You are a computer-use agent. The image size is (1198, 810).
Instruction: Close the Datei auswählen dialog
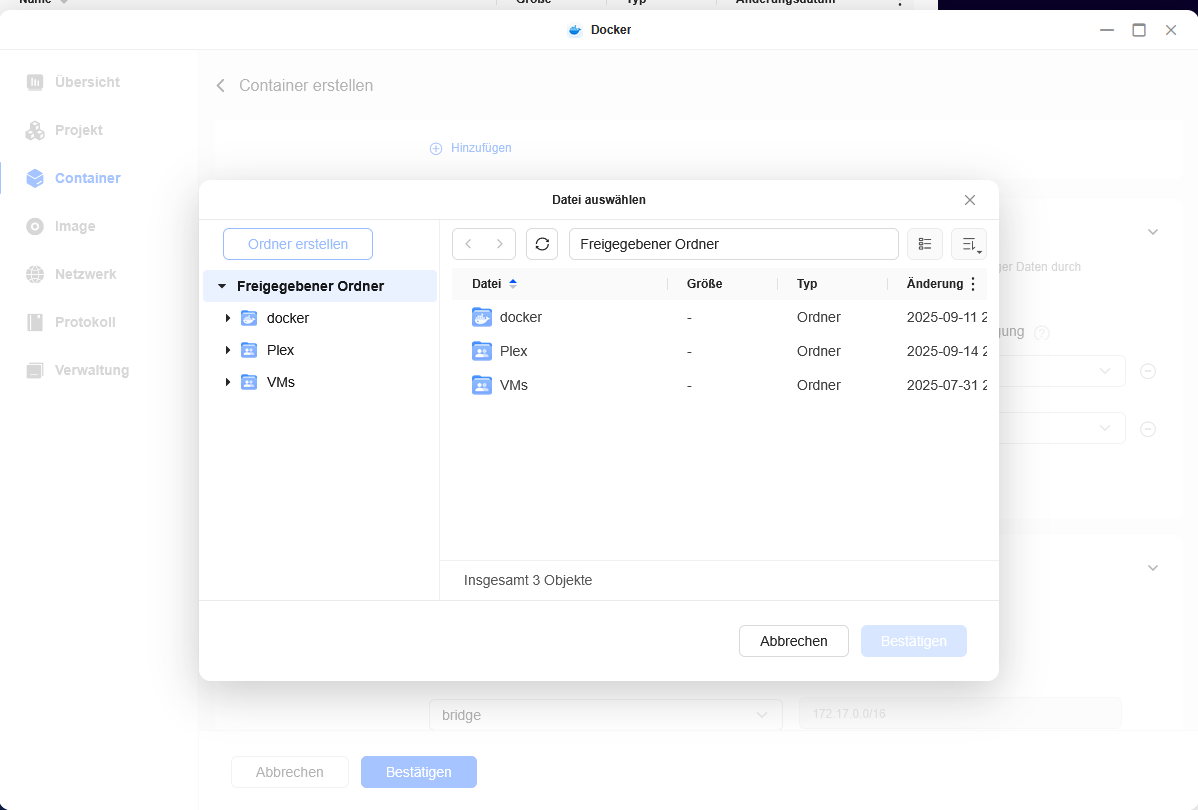[x=970, y=199]
